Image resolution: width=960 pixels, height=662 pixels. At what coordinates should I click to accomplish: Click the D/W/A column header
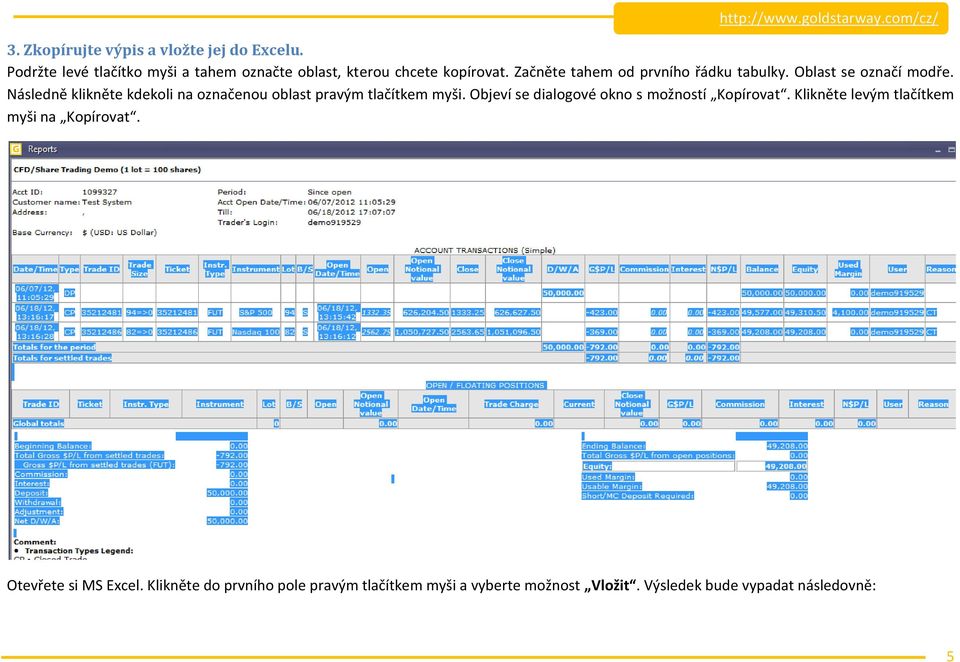[x=563, y=269]
